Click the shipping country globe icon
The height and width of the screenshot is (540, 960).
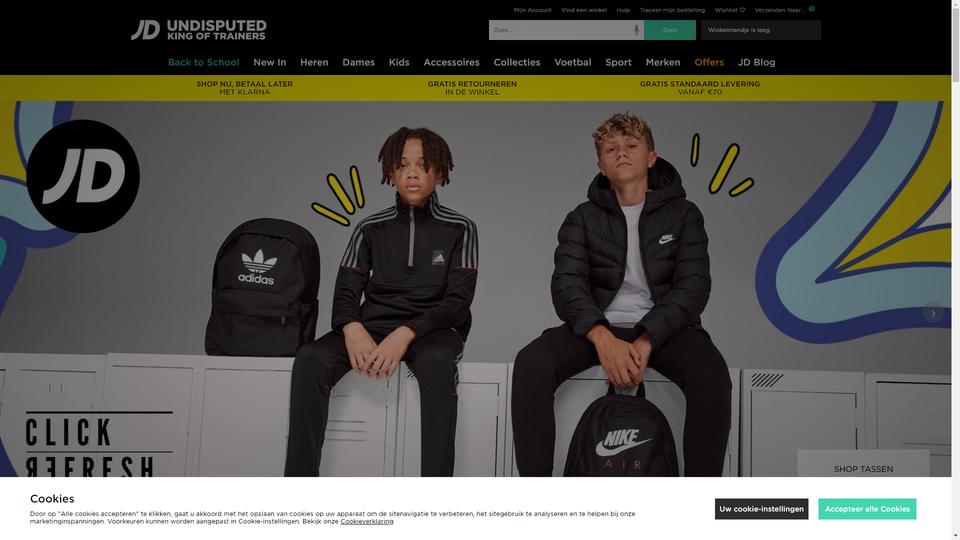click(x=811, y=9)
